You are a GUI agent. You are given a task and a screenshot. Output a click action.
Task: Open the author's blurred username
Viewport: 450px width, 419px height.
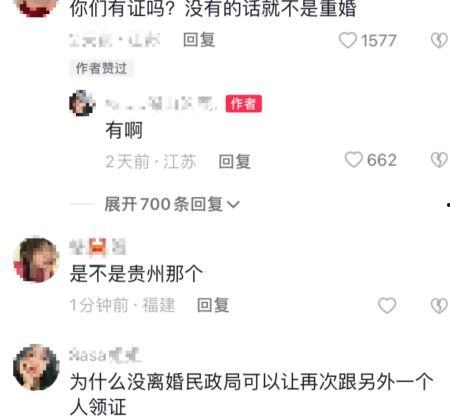162,103
